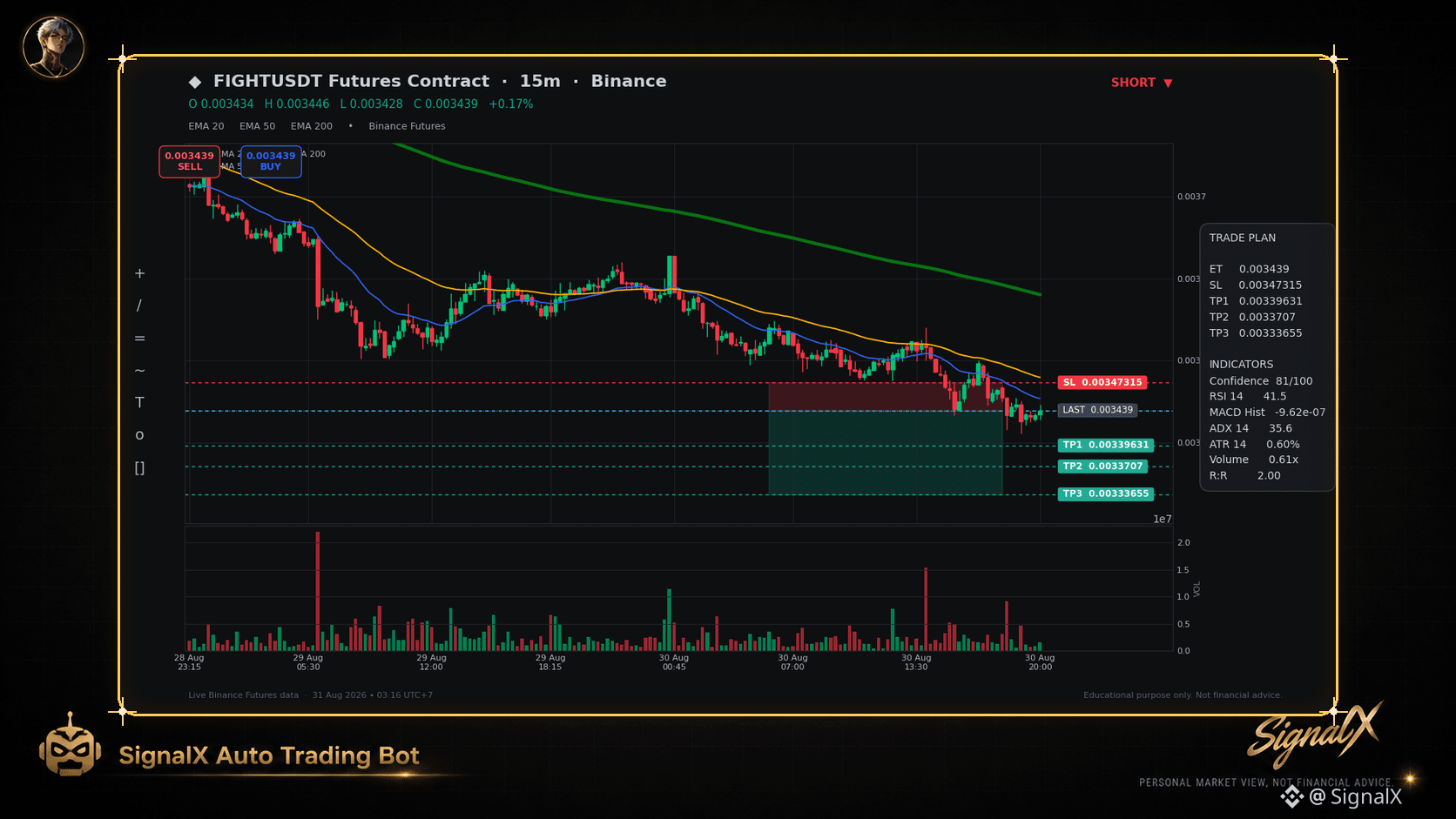The width and height of the screenshot is (1456, 819).
Task: Click the educational purpose disclaimer text
Action: (1183, 695)
